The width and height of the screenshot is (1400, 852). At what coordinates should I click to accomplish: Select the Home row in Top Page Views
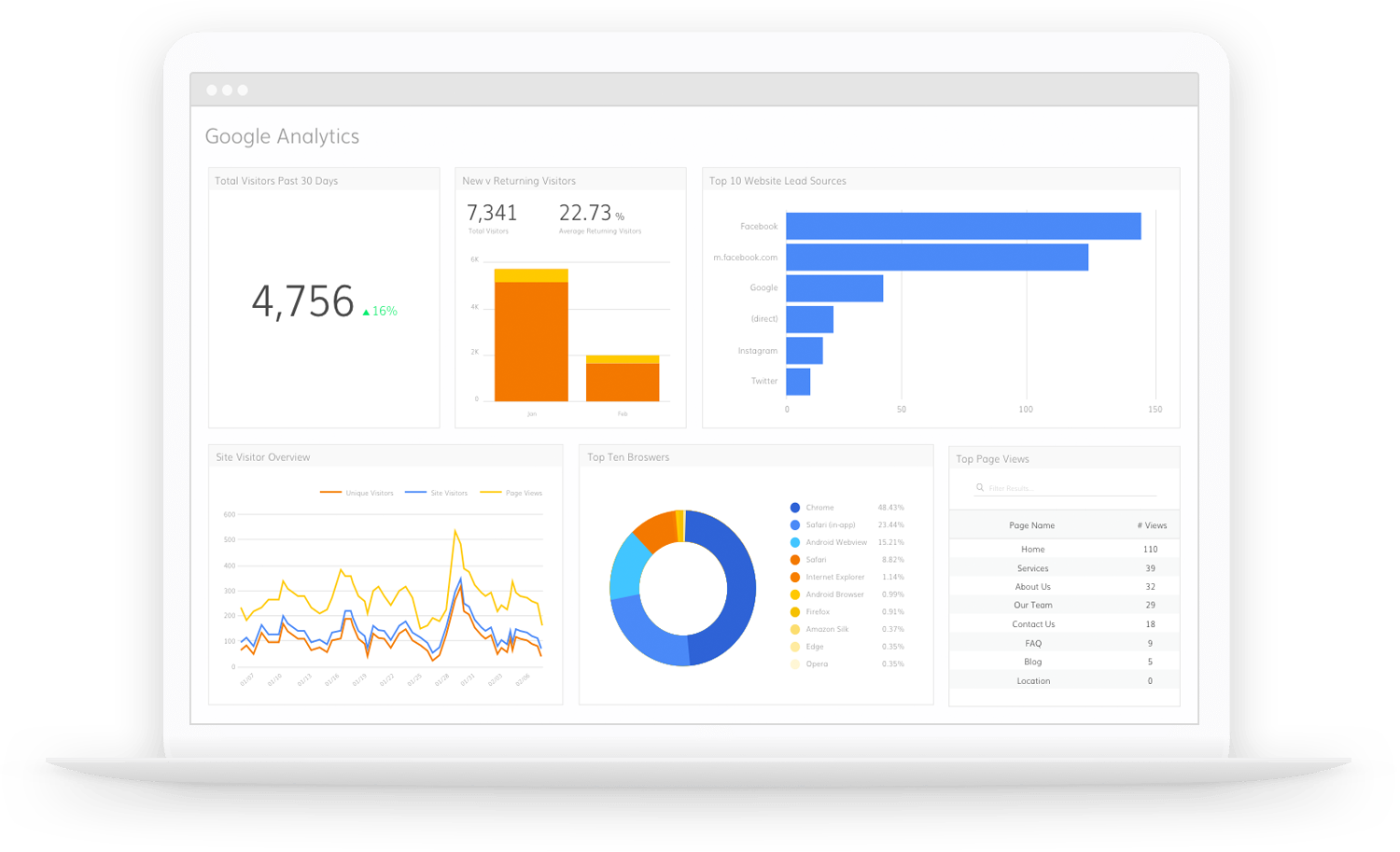click(1064, 550)
